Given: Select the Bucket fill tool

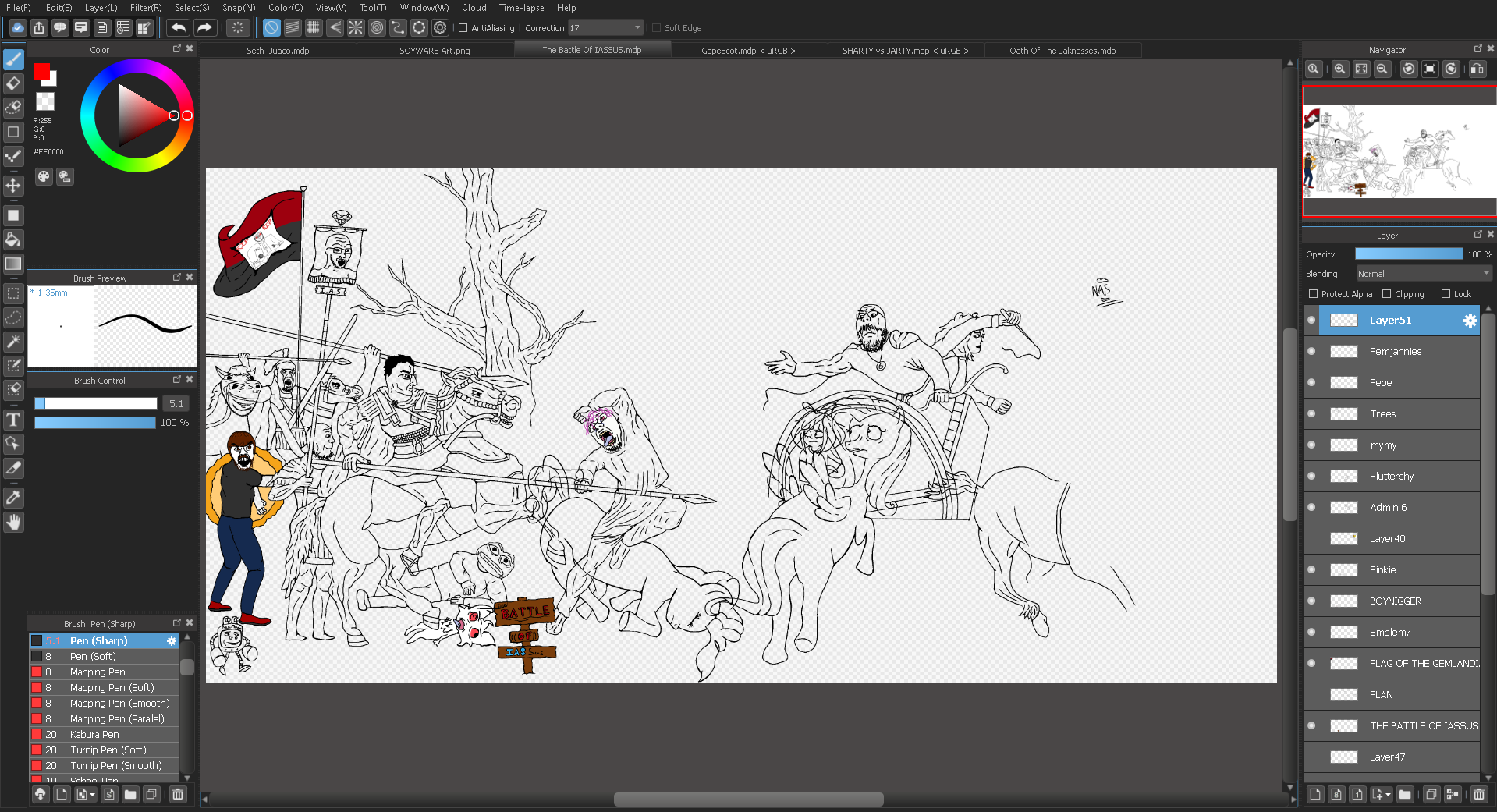Looking at the screenshot, I should (13, 239).
